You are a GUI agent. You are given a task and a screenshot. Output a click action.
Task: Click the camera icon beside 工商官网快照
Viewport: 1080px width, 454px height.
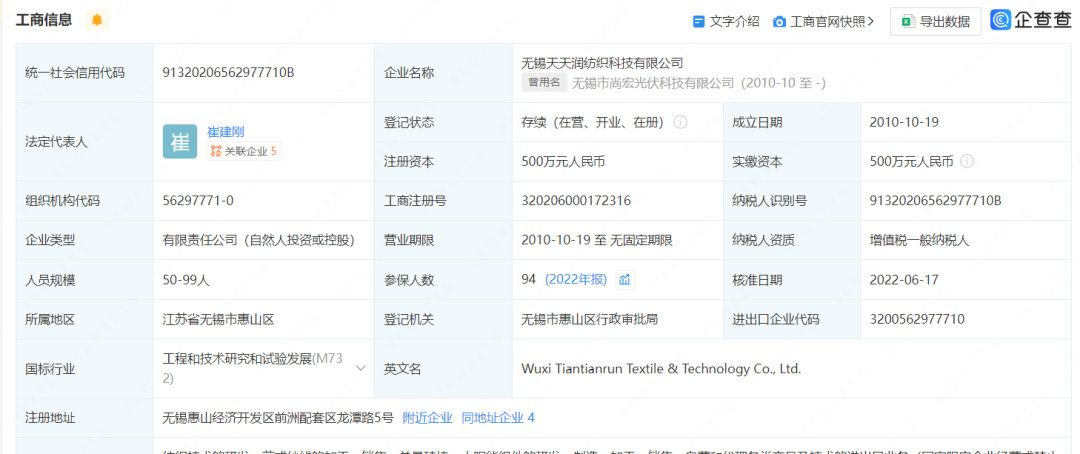[x=779, y=22]
